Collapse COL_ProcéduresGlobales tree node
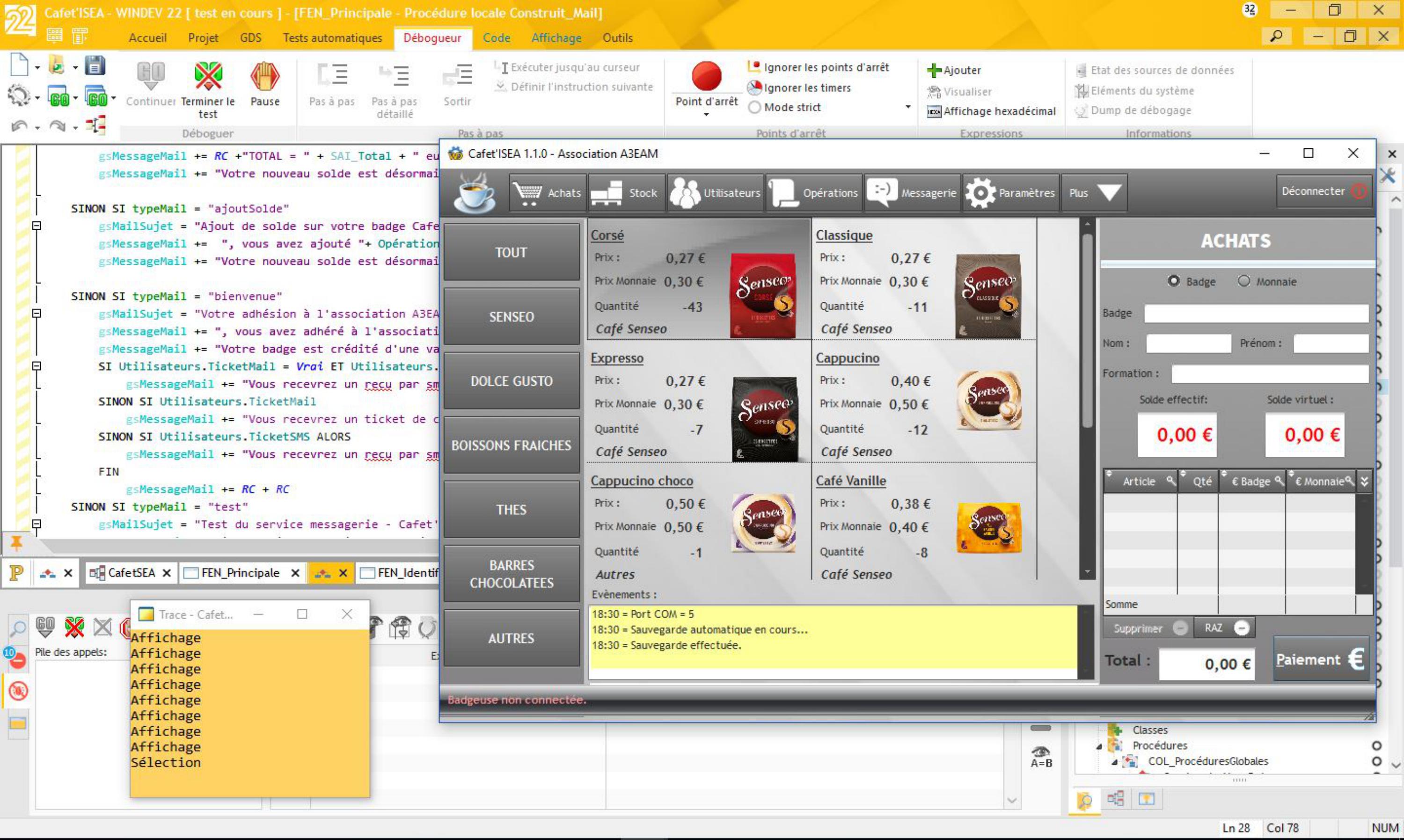 pos(1114,762)
